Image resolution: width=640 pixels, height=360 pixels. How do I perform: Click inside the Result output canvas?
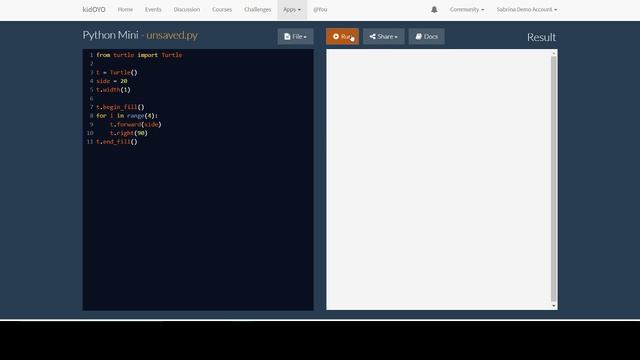pyautogui.click(x=438, y=180)
